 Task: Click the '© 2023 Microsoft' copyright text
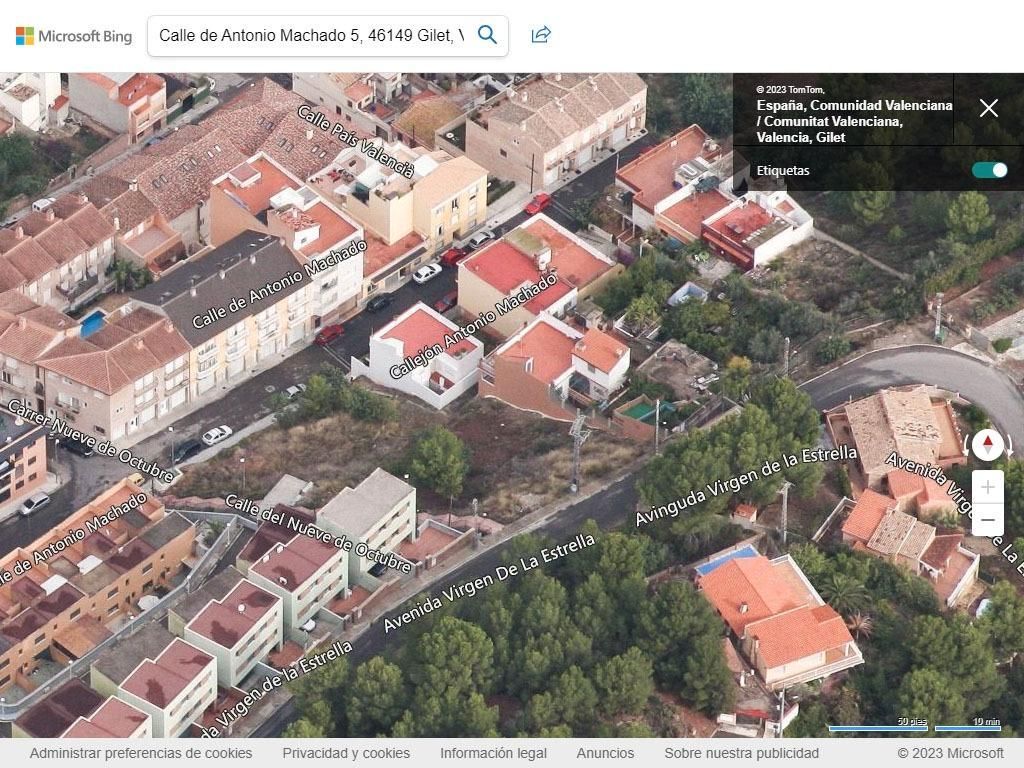[x=949, y=753]
